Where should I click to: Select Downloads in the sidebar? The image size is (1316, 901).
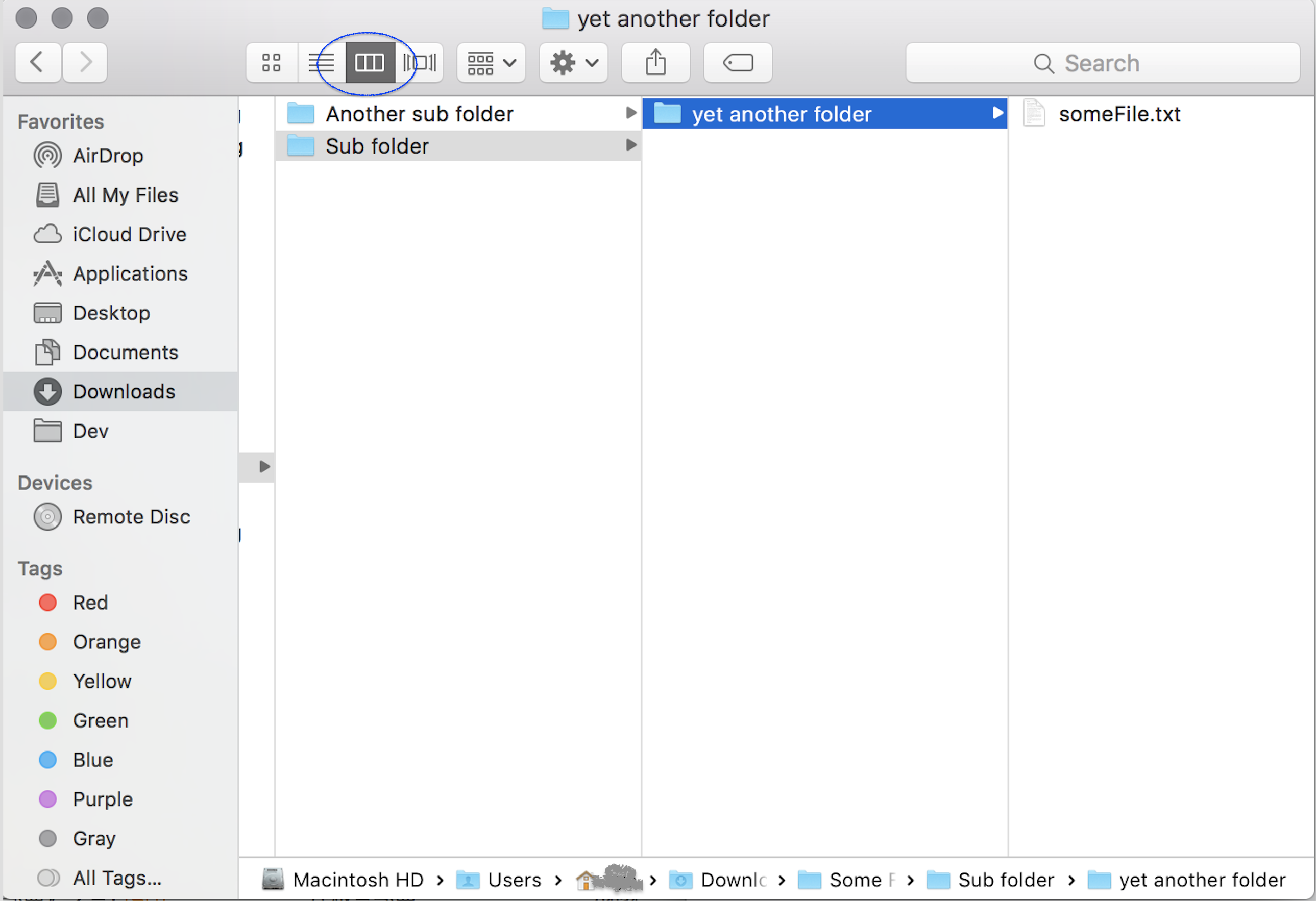(x=120, y=392)
